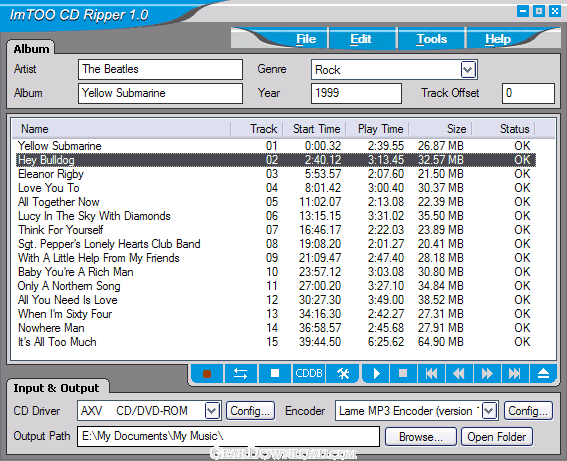Select the Hey Bulldog track row
The height and width of the screenshot is (461, 567).
coord(276,160)
